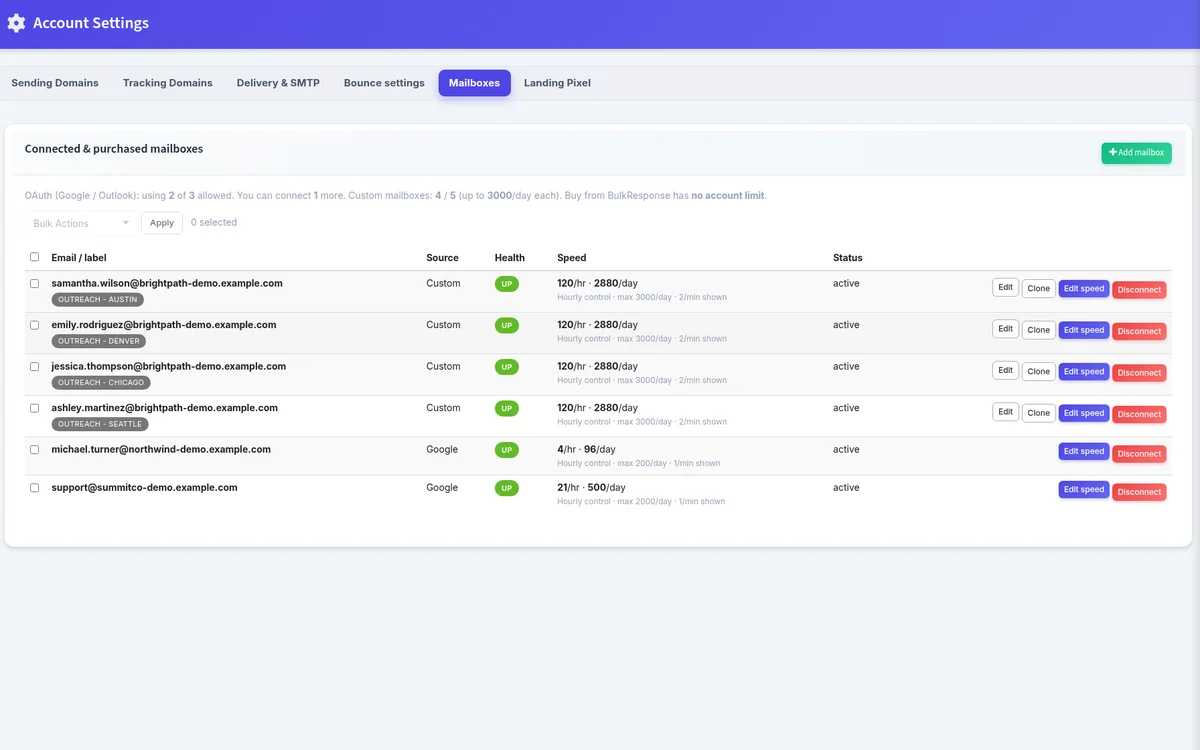Edit the ashley.martinez mailbox

(x=1005, y=411)
